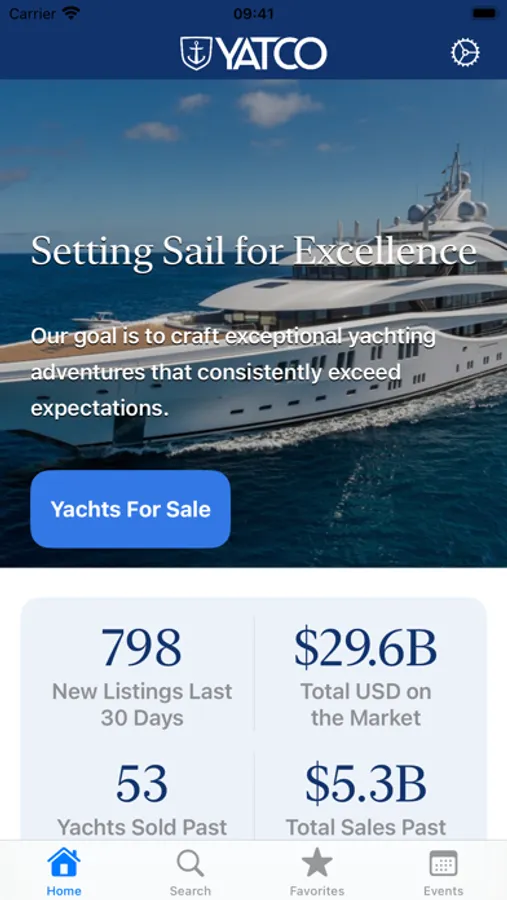
Task: Open the Favorites star icon
Action: click(317, 863)
